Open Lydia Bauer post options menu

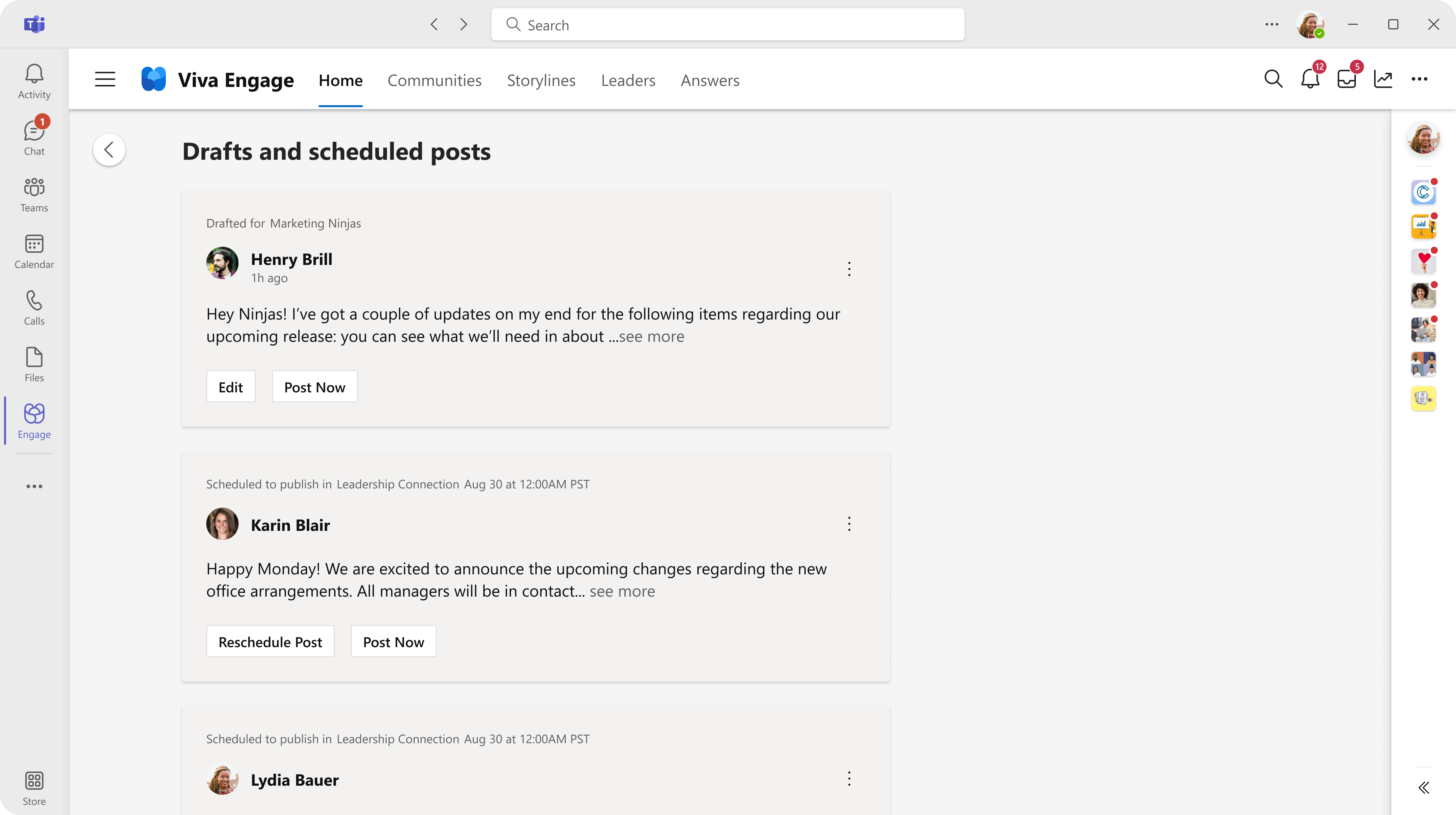(849, 779)
